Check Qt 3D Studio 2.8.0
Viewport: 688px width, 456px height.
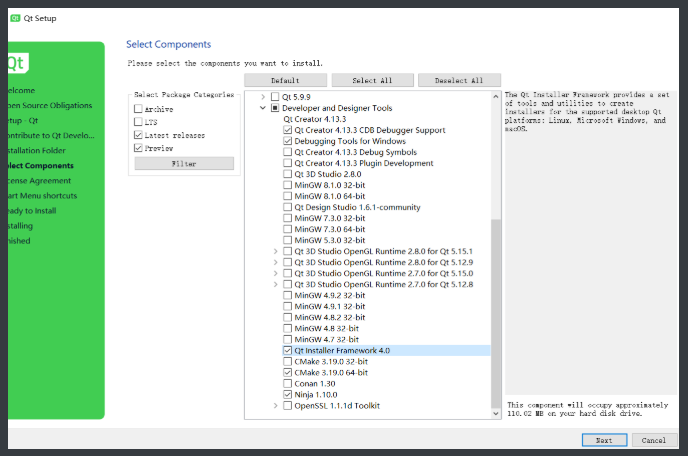(x=287, y=174)
